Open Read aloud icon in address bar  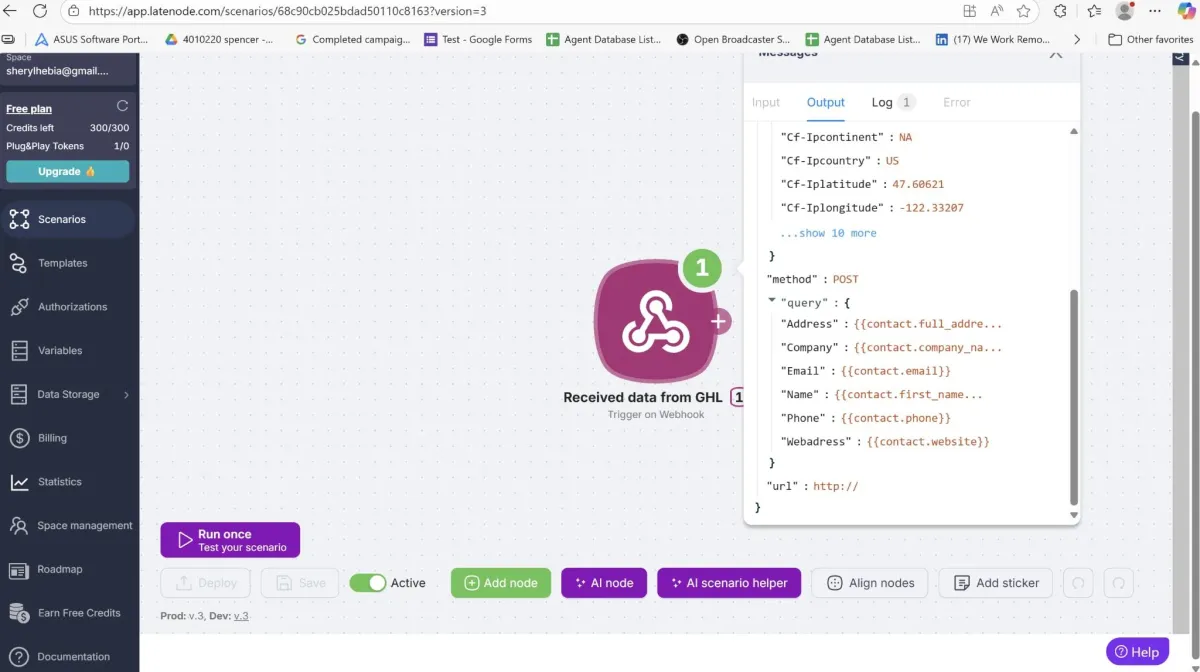(997, 11)
